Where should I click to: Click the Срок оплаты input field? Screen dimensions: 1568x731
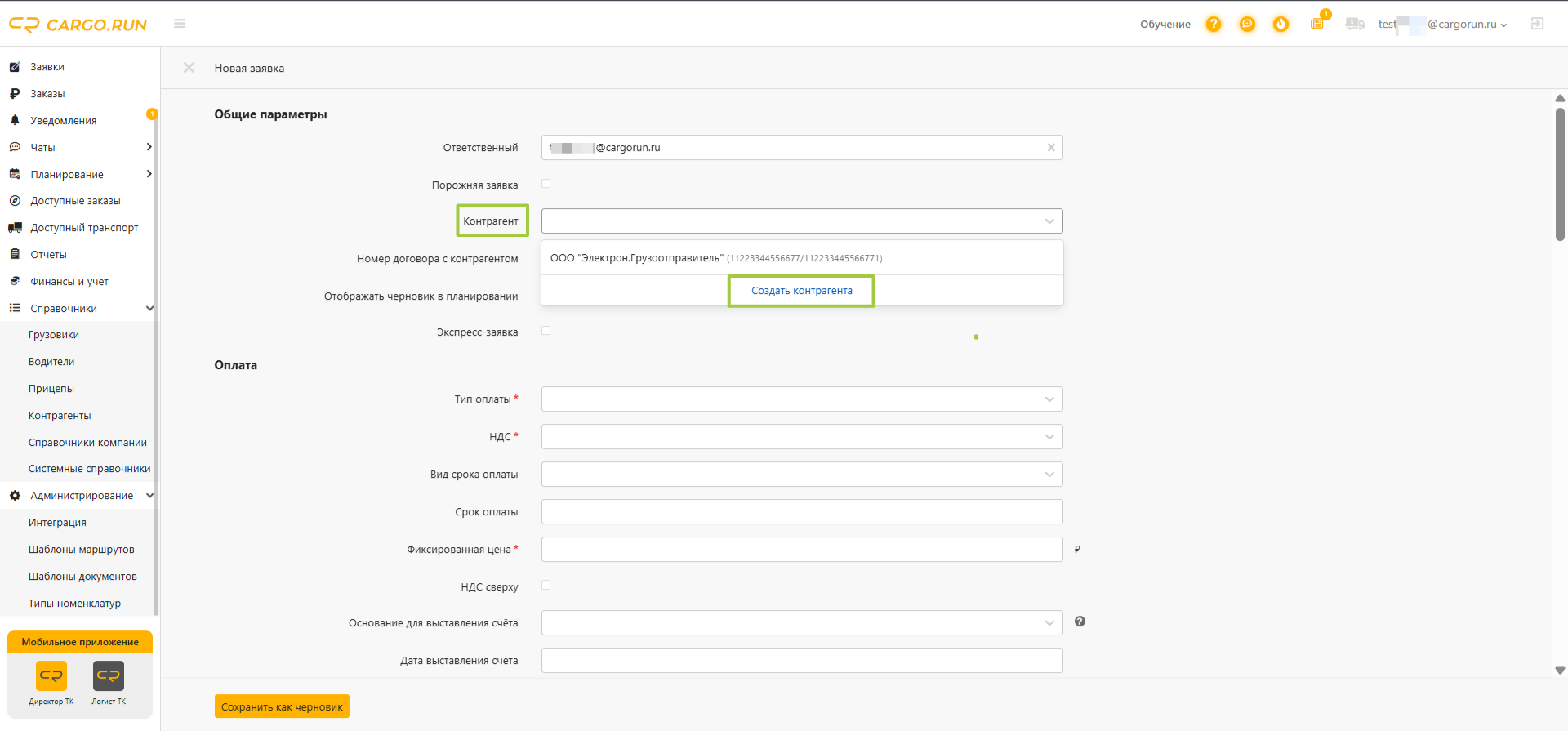tap(802, 512)
